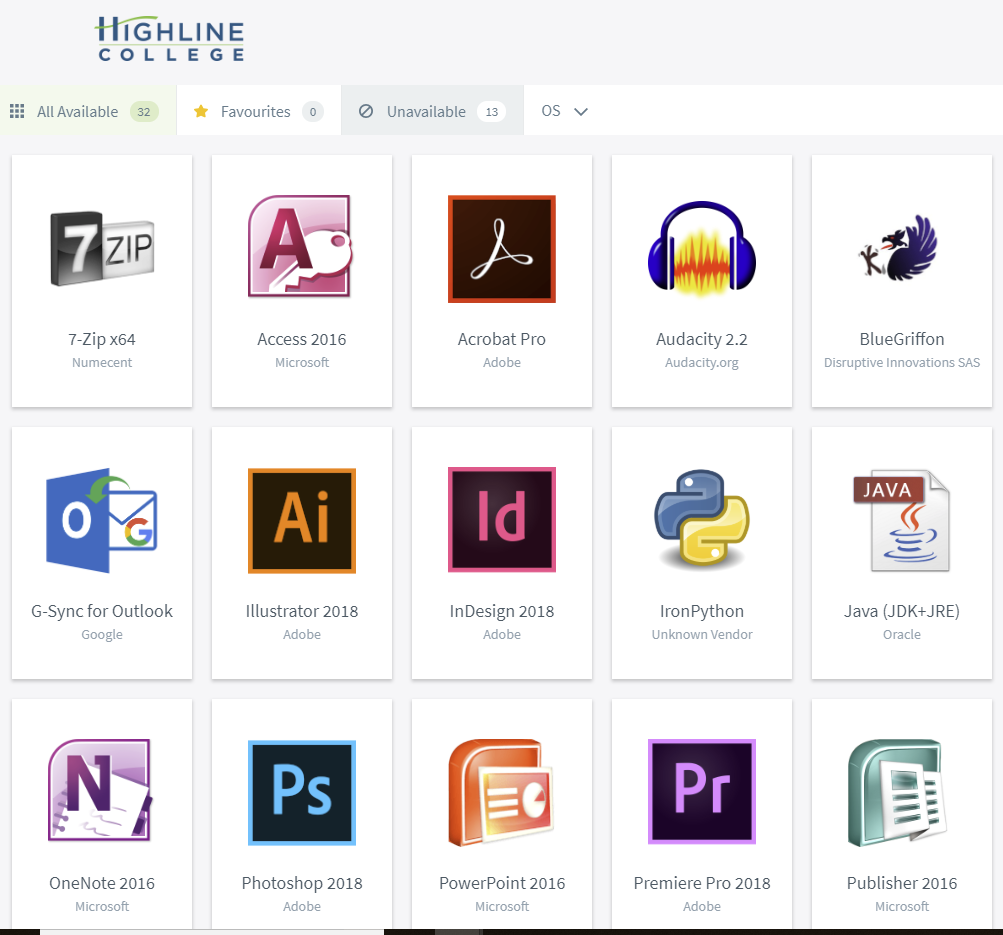The height and width of the screenshot is (935, 1003).
Task: Click the Acrobat Pro icon
Action: coord(502,249)
